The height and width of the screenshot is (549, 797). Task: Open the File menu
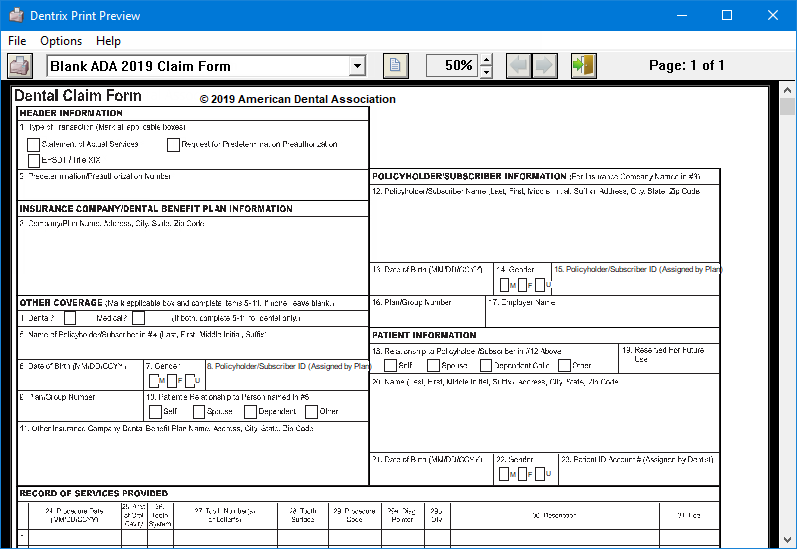17,41
